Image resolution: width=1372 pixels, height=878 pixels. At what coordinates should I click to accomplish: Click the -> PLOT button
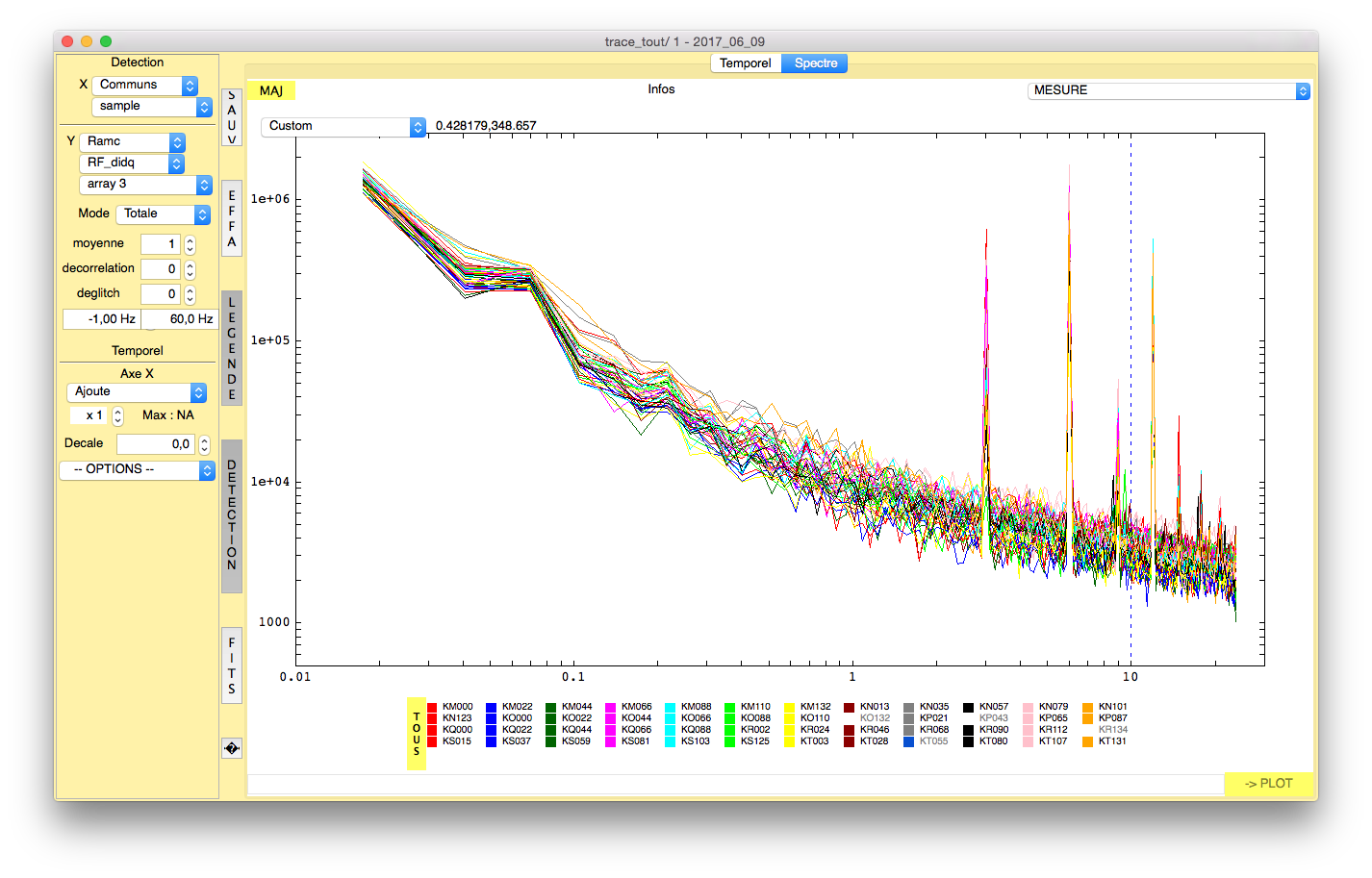pyautogui.click(x=1269, y=784)
